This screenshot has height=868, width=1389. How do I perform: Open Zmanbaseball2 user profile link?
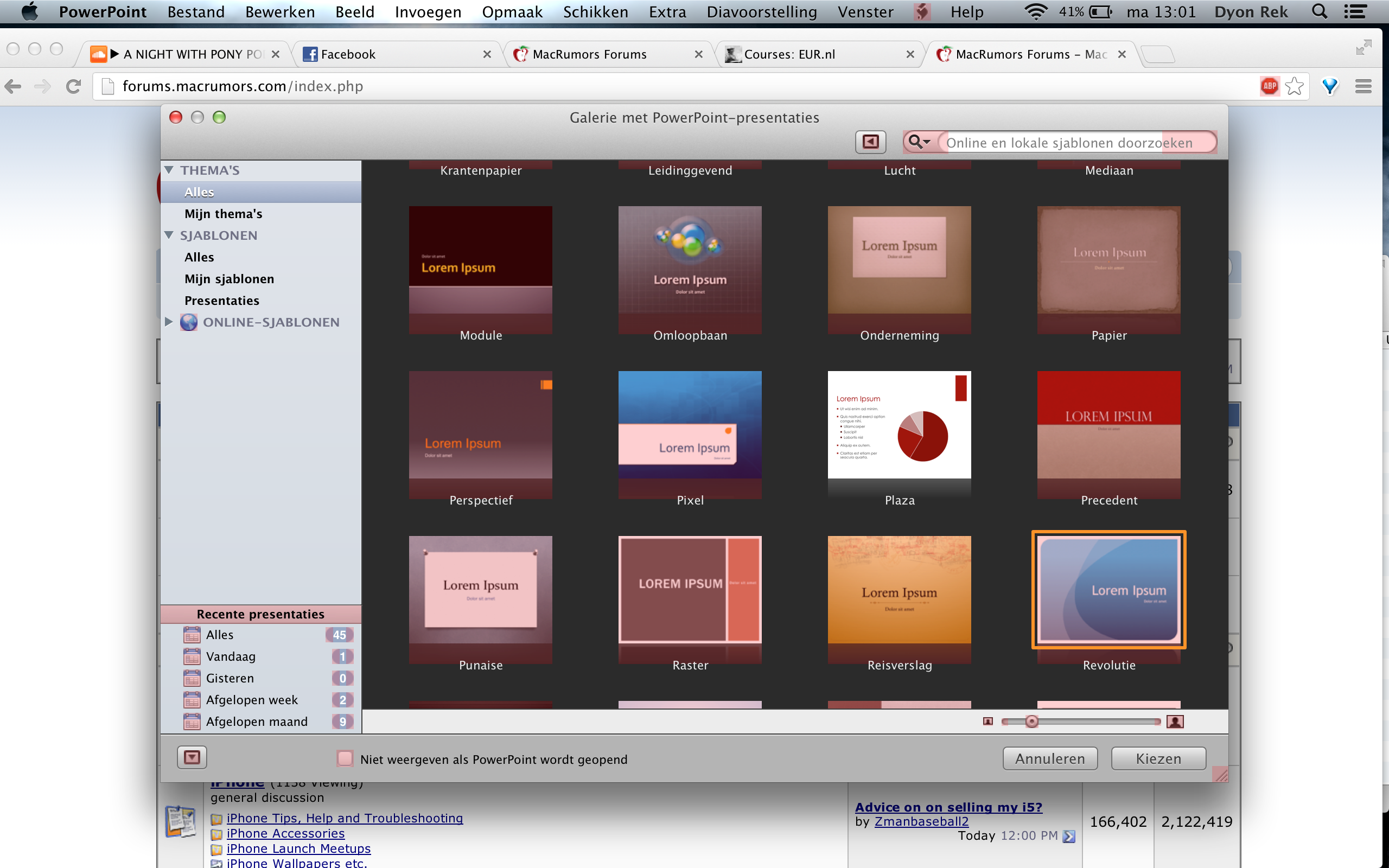coord(921,821)
